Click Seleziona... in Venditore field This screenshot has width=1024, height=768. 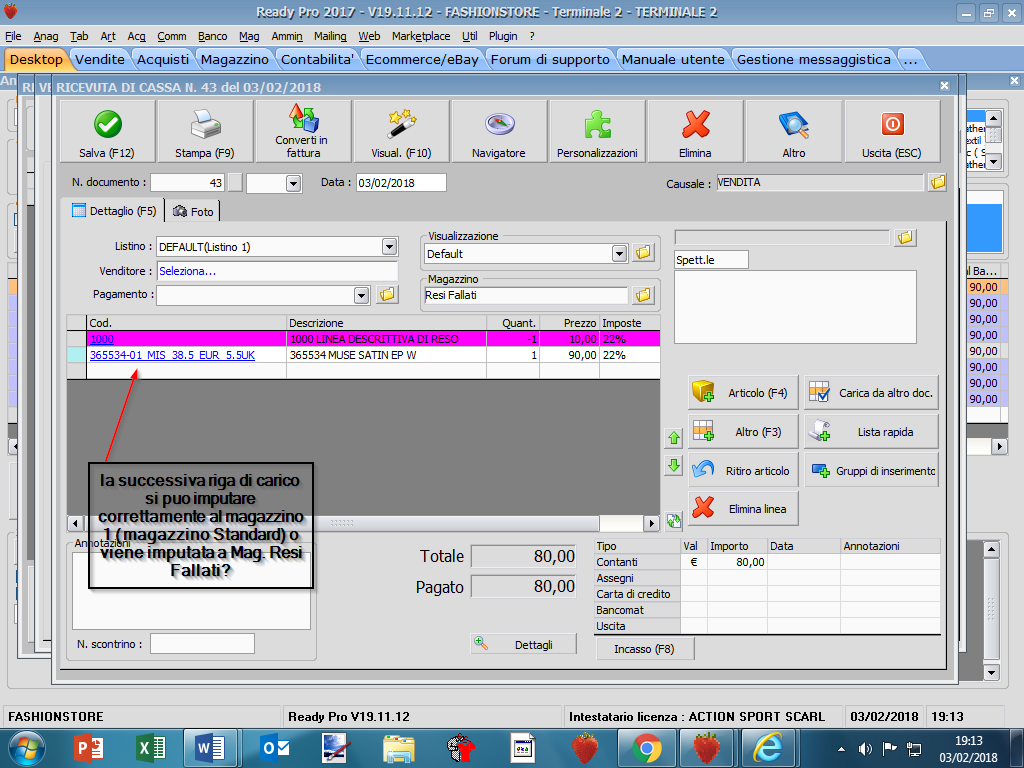pos(187,271)
